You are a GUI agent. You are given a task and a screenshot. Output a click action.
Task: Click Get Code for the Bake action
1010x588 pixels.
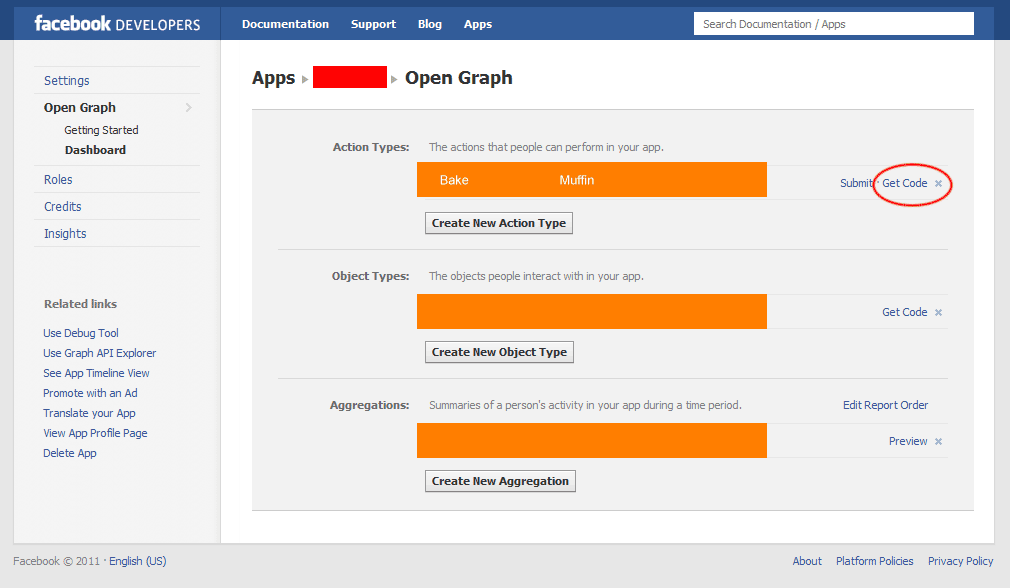(904, 184)
